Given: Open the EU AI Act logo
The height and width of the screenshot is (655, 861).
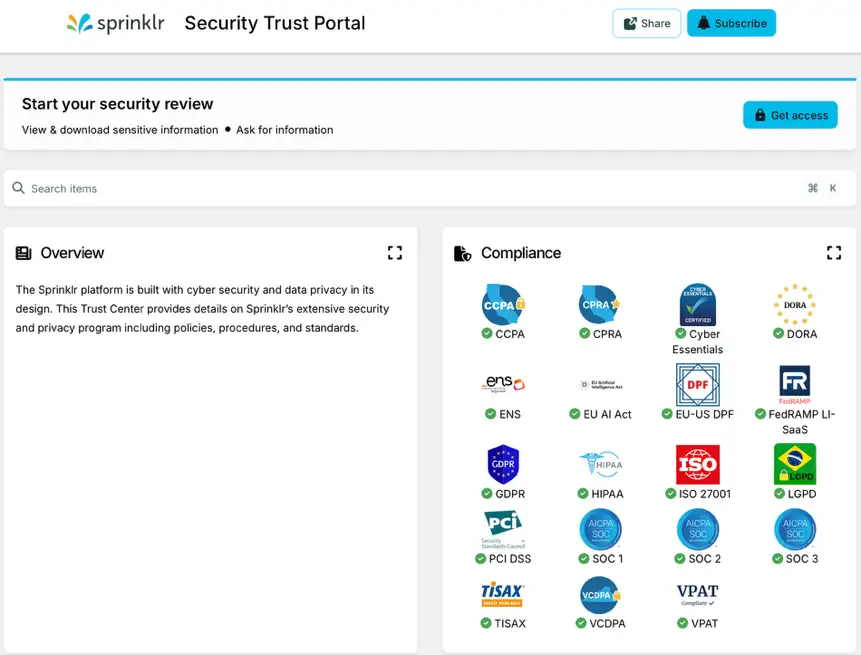Looking at the screenshot, I should (601, 384).
